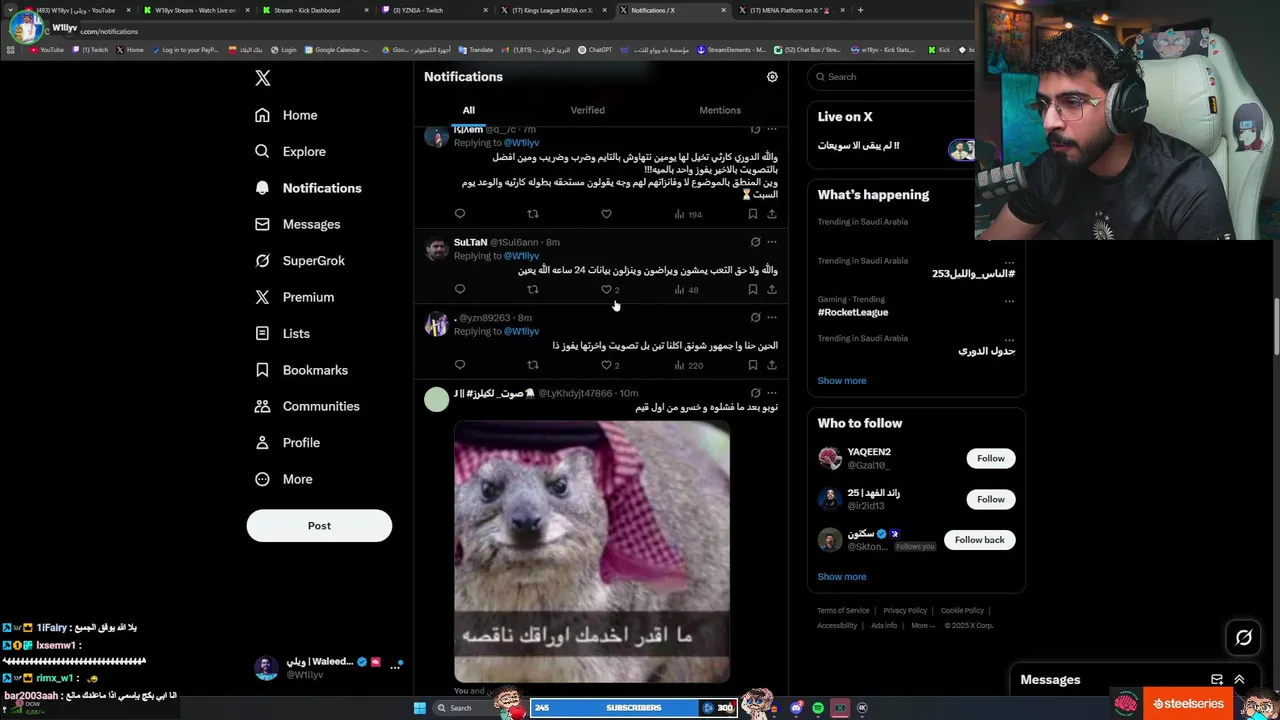Click the Windows Start button
The width and height of the screenshot is (1280, 720).
click(420, 708)
